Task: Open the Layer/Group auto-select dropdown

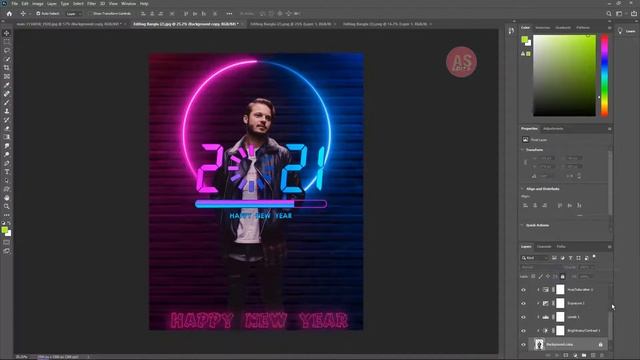Action: tap(74, 13)
